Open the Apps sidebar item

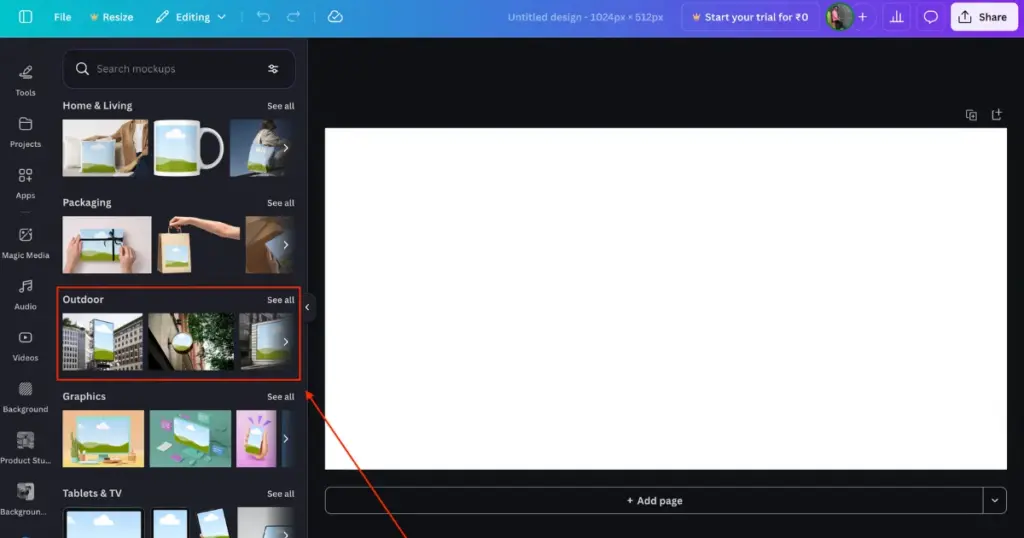[25, 183]
